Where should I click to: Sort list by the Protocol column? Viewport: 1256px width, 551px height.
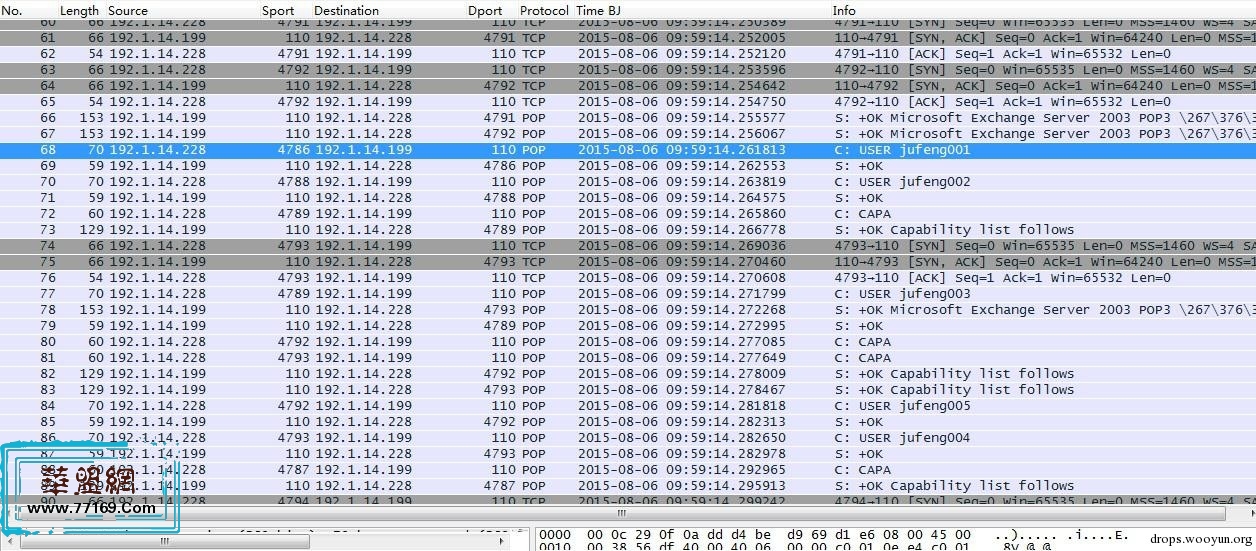(x=544, y=10)
